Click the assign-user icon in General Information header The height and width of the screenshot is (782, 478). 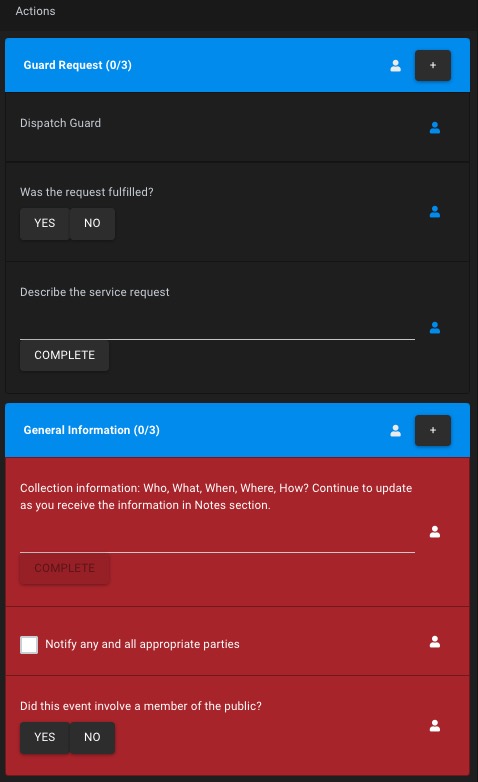[396, 430]
